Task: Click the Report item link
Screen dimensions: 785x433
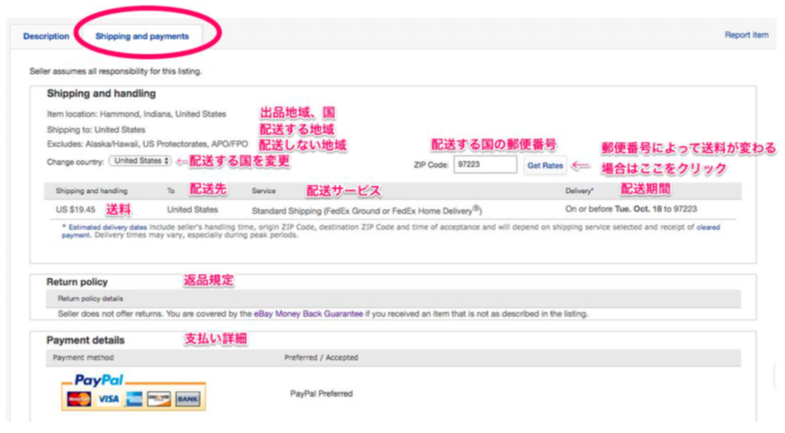Action: click(746, 35)
